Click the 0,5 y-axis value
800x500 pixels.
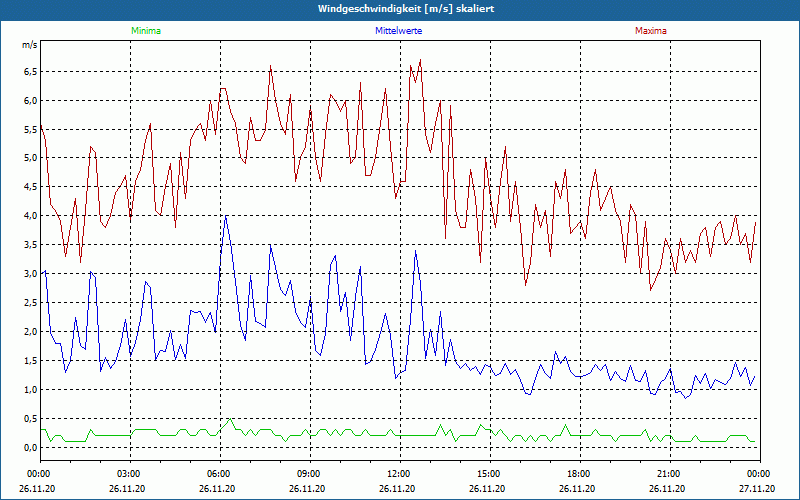(31, 419)
